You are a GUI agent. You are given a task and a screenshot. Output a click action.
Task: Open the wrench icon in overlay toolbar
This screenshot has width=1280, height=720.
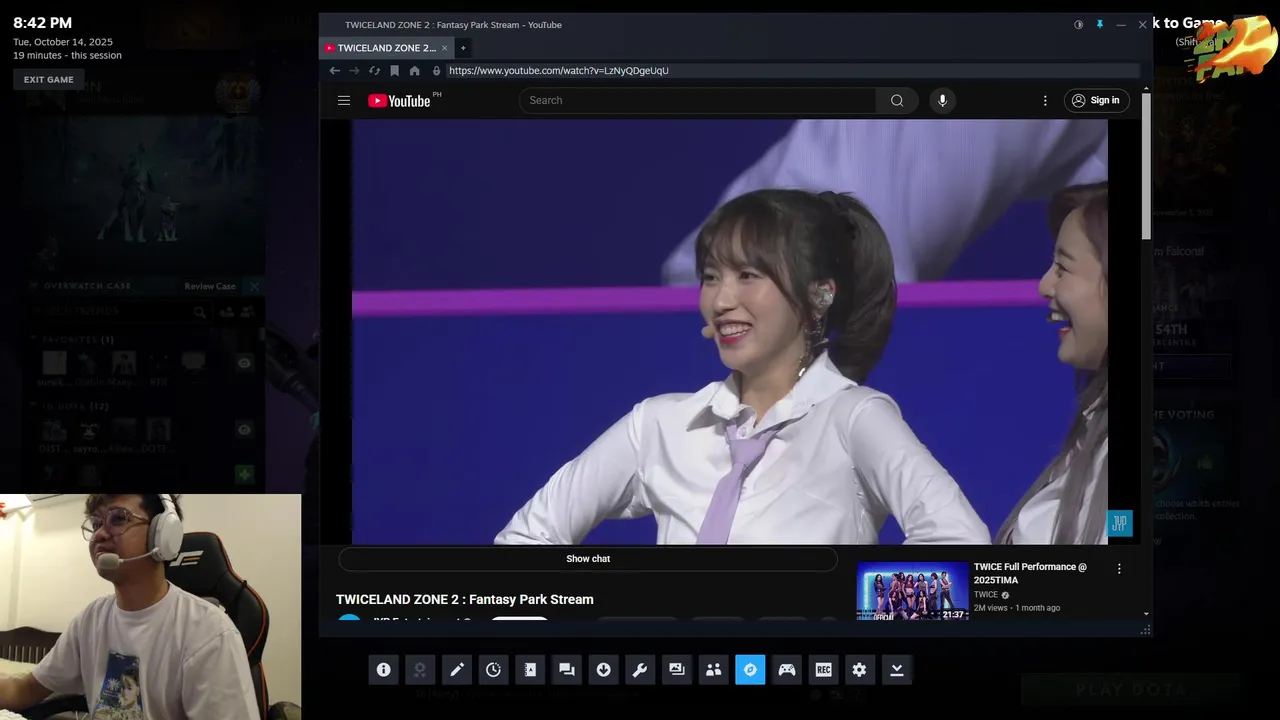[640, 670]
